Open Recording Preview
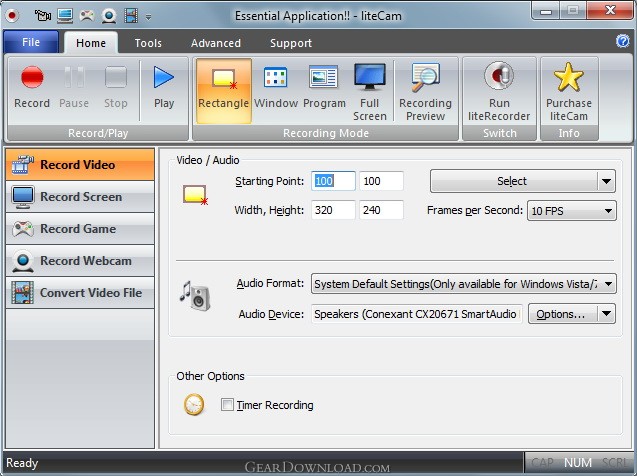 [425, 91]
